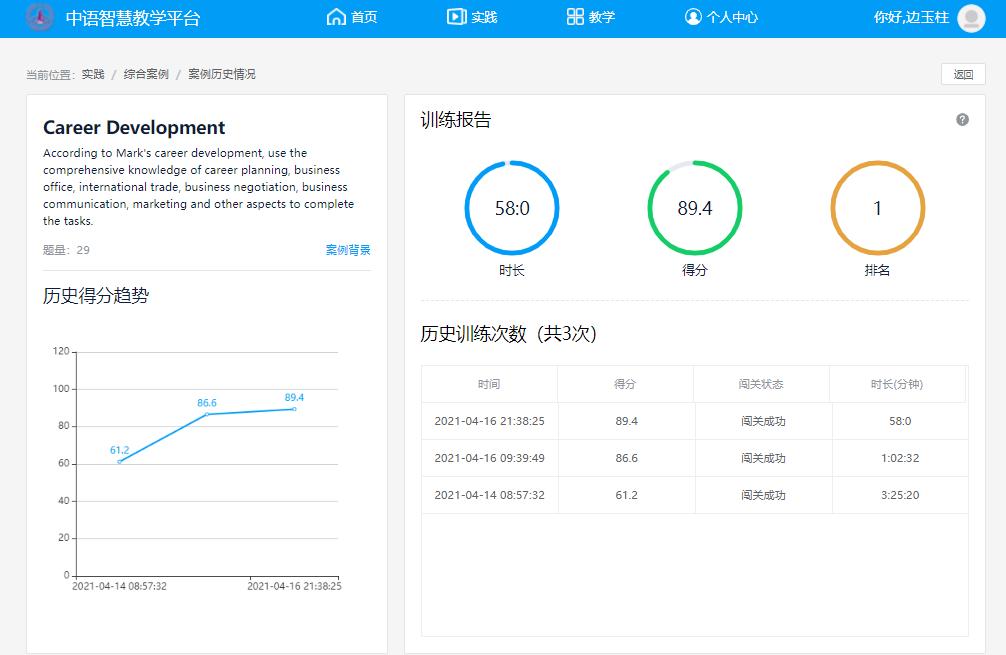
Task: Open the user avatar at top right
Action: pos(970,18)
